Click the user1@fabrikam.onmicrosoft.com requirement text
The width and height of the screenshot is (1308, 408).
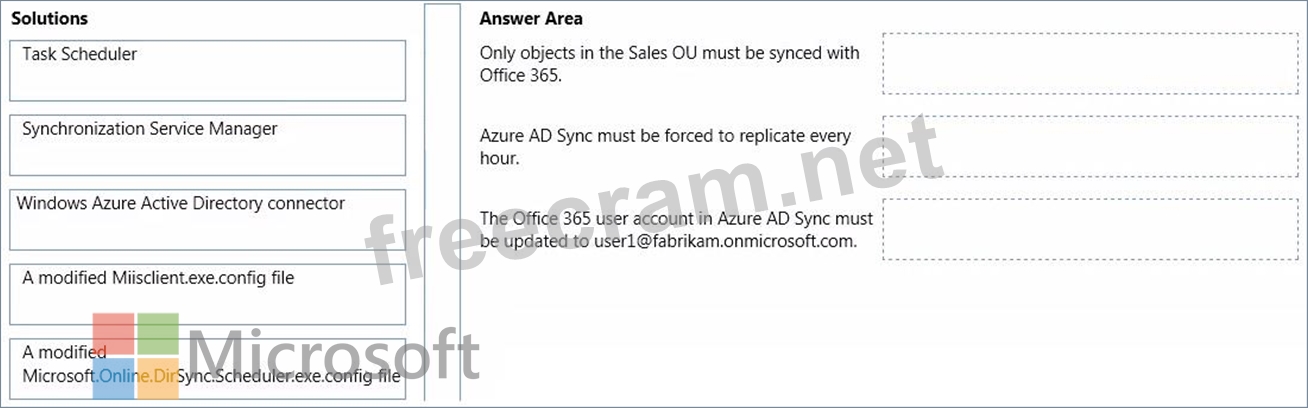point(676,229)
